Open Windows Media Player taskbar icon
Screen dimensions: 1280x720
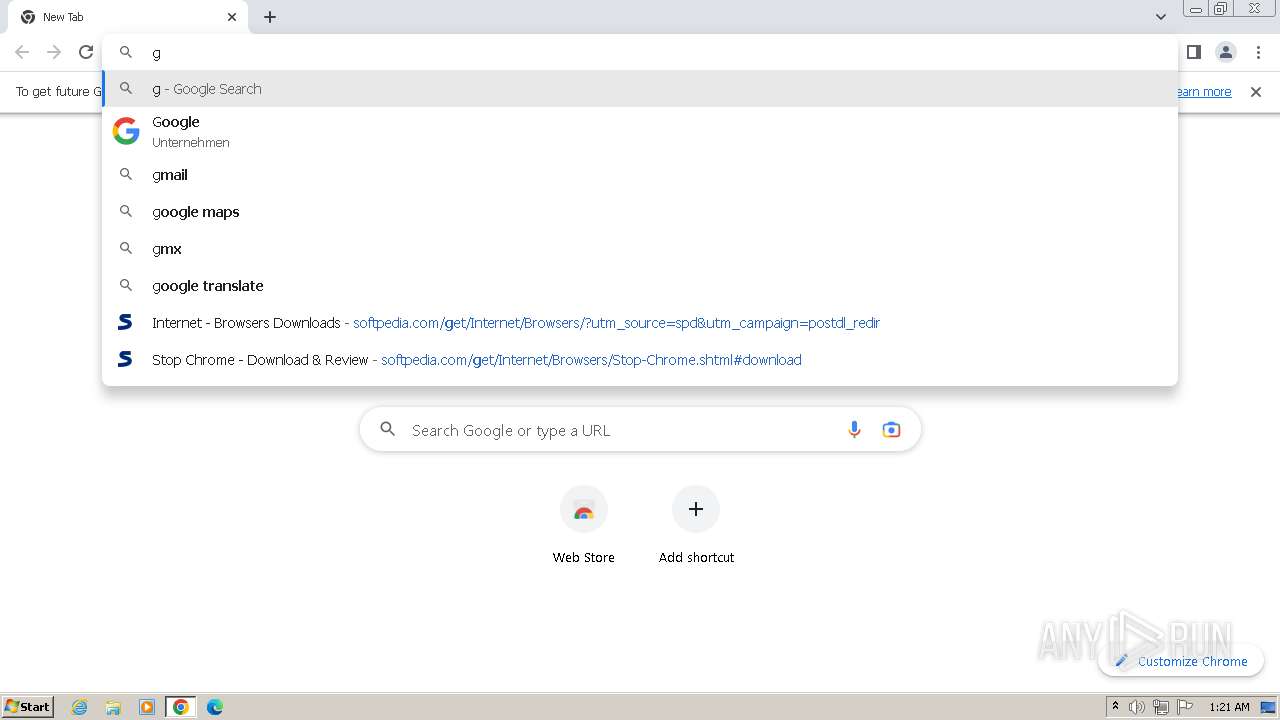coord(147,707)
